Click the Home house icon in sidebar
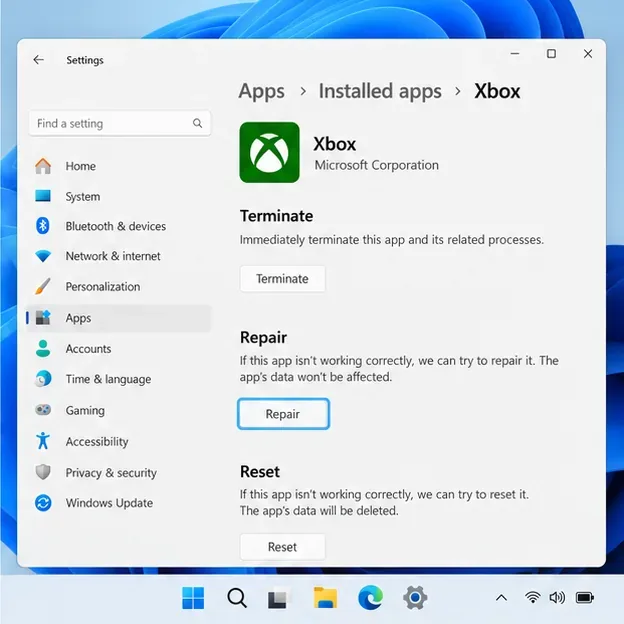 click(43, 166)
